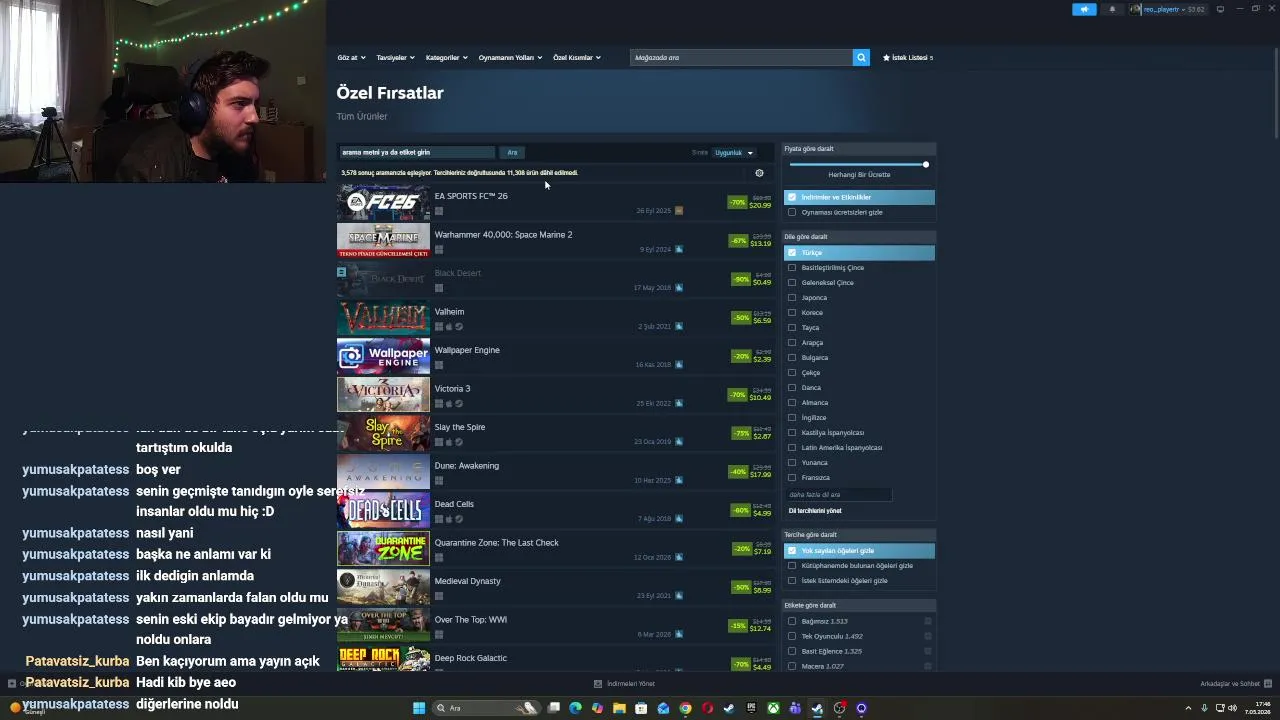Collapse the Tercihe göre daralt section header

pos(859,535)
